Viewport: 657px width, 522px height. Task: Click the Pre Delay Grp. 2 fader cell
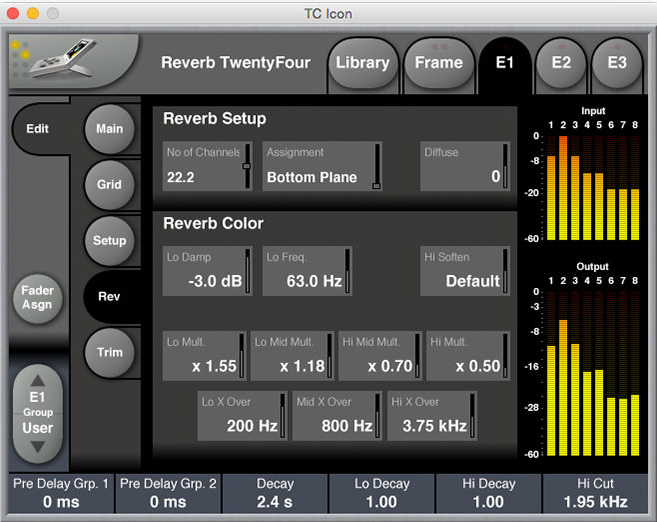(x=168, y=493)
